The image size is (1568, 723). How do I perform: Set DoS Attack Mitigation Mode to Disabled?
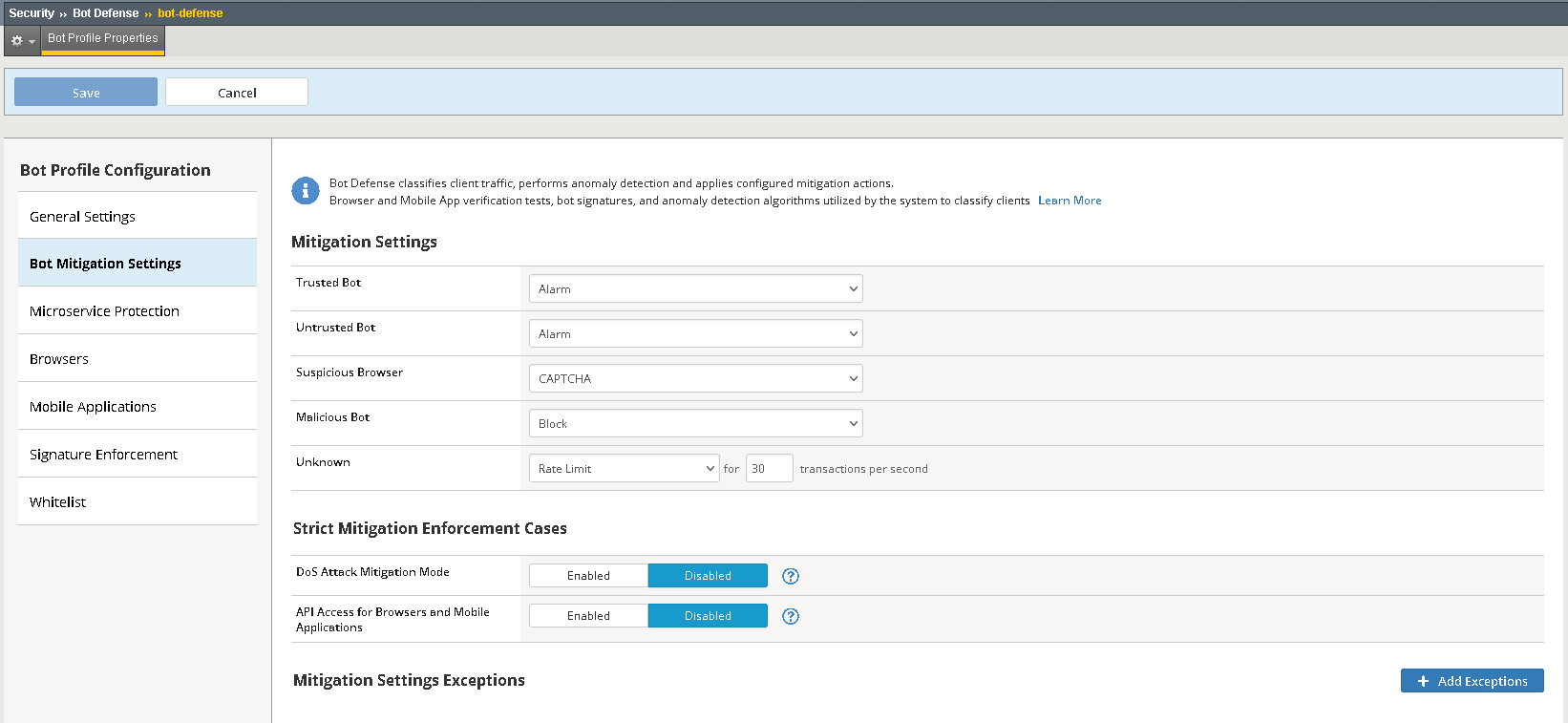click(708, 576)
